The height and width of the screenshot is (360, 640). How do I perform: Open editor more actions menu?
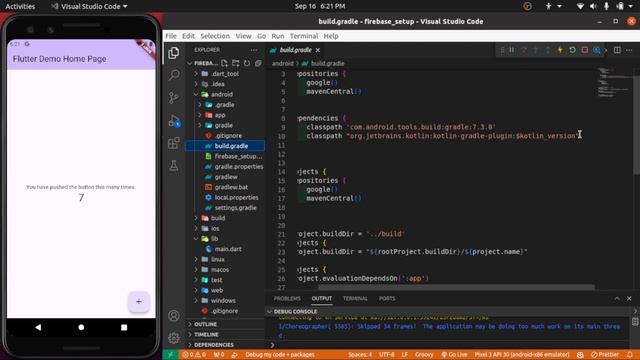629,50
